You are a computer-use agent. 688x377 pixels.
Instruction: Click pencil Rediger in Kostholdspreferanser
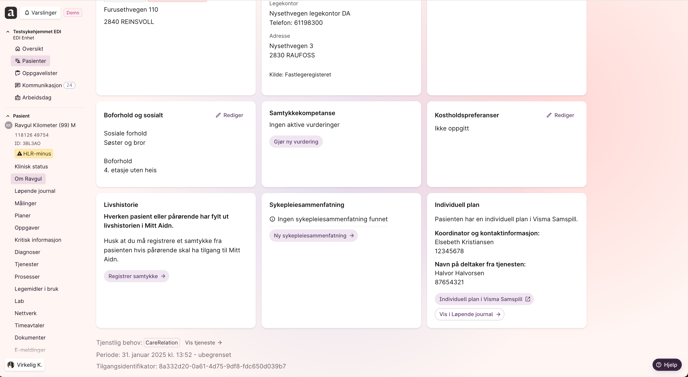[x=560, y=115]
